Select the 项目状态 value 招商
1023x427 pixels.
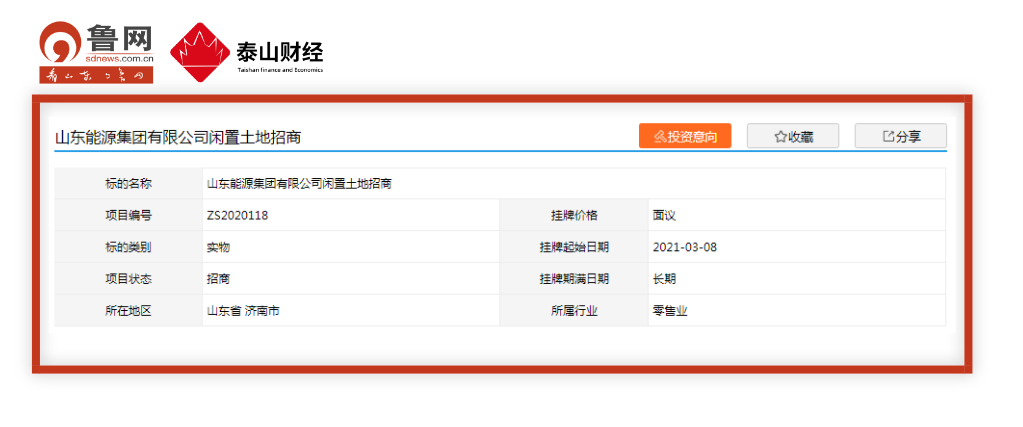[x=219, y=279]
